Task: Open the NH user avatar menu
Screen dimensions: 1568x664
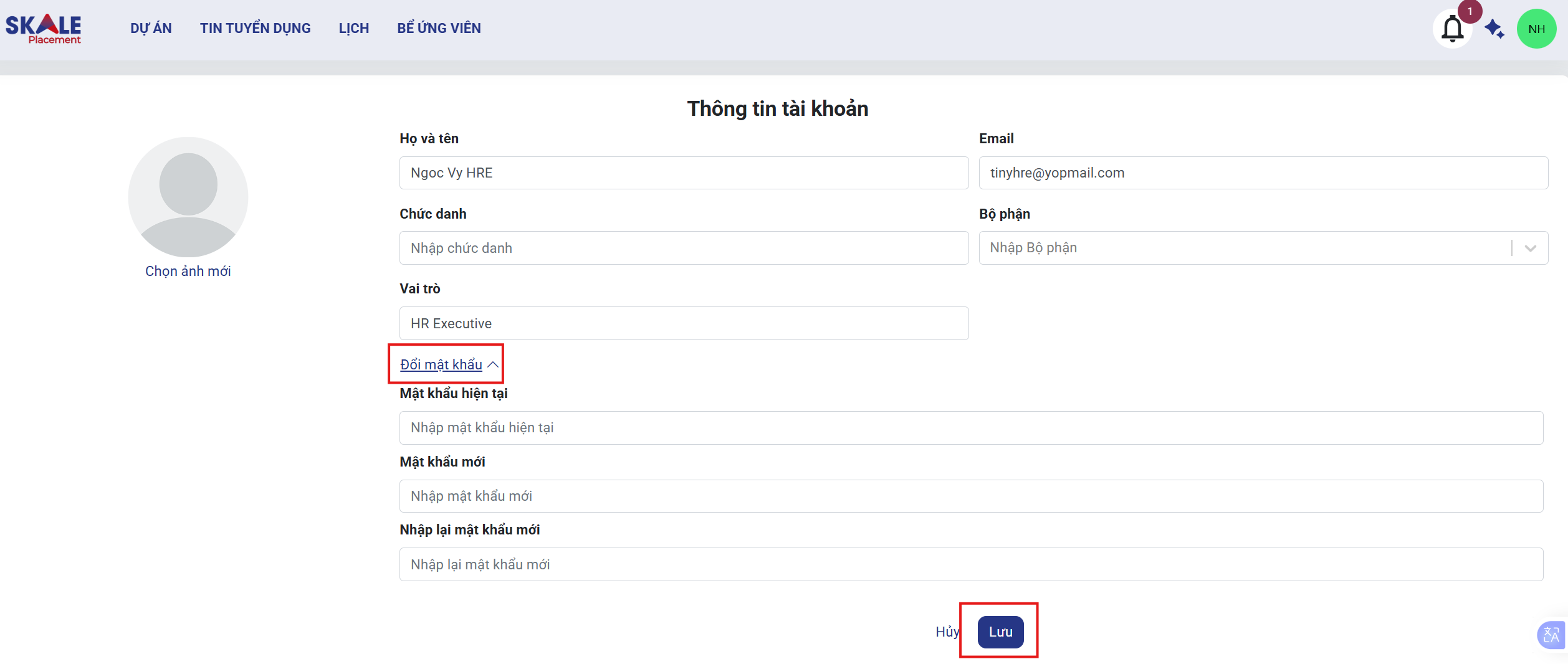Action: coord(1536,29)
